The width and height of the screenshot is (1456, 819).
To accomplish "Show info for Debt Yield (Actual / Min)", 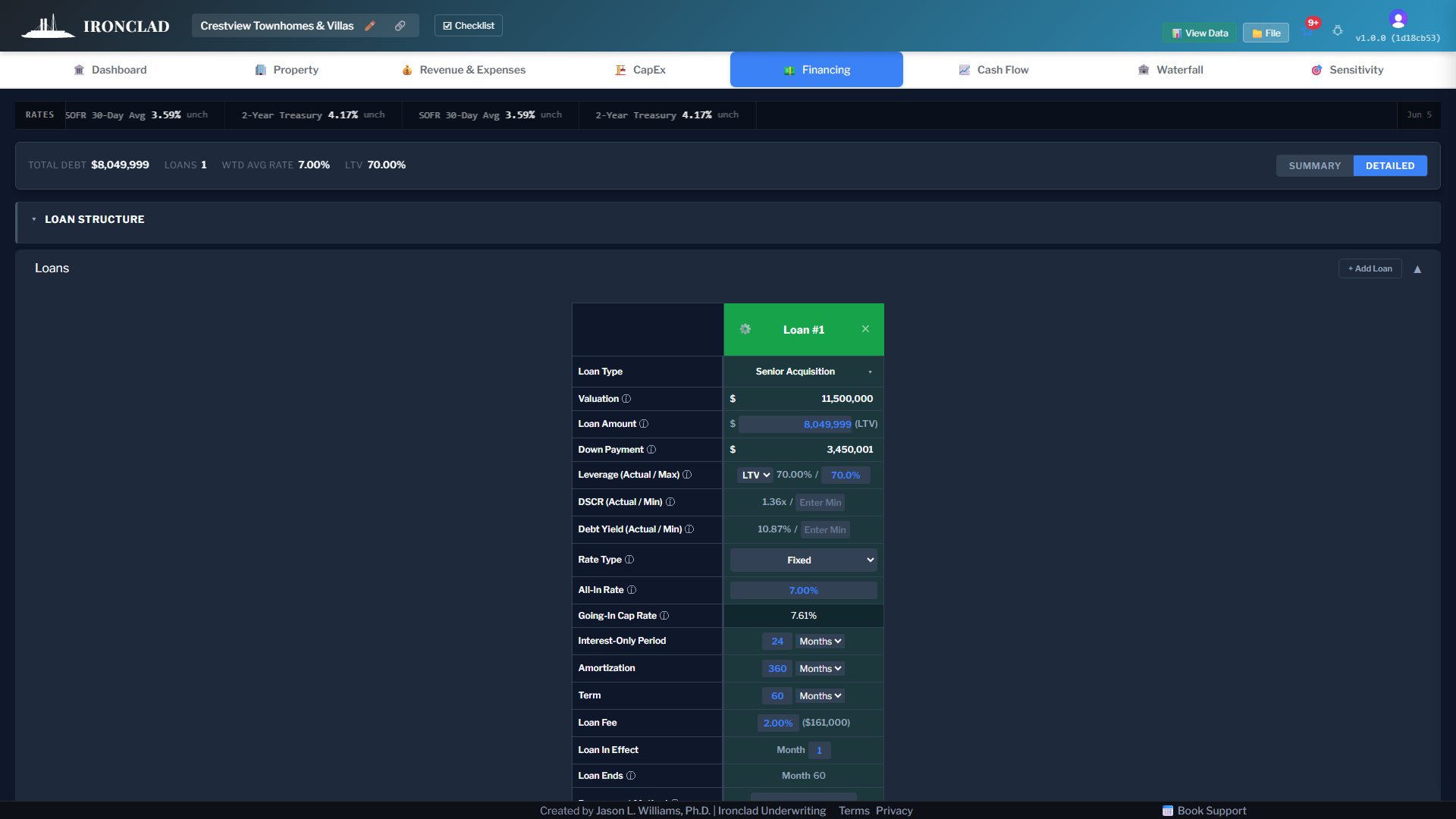I will click(689, 529).
